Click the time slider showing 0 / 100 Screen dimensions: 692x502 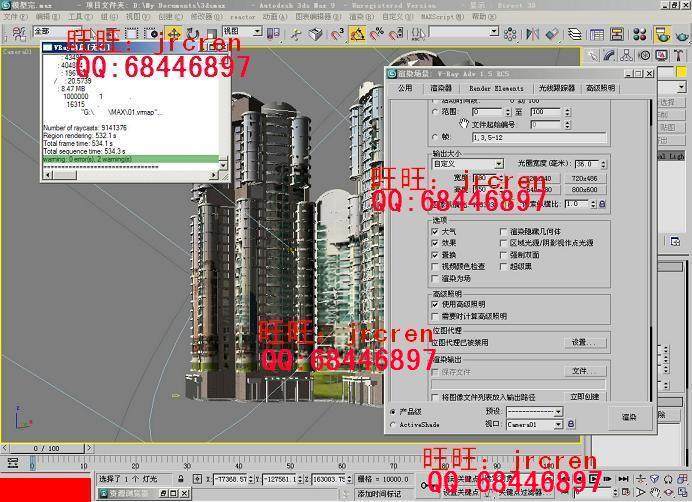46,448
